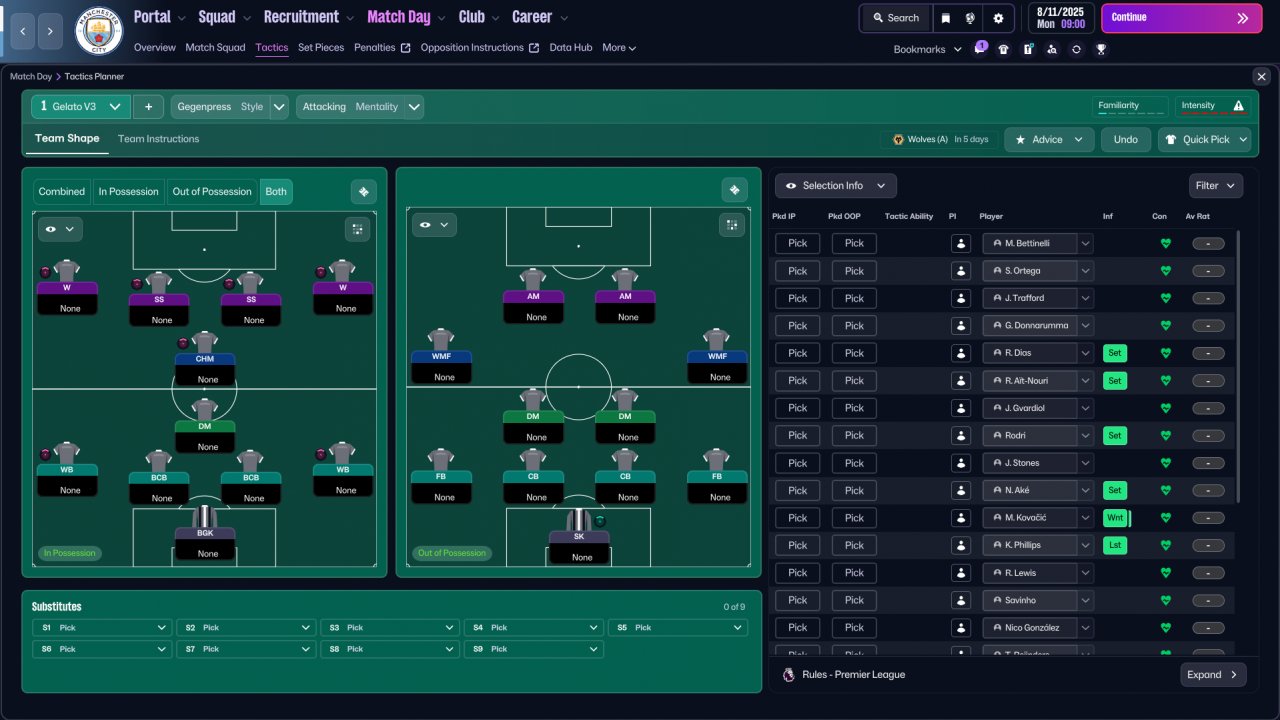Viewport: 1280px width, 720px height.
Task: Click the Intensity warning triangle icon
Action: coord(1239,106)
